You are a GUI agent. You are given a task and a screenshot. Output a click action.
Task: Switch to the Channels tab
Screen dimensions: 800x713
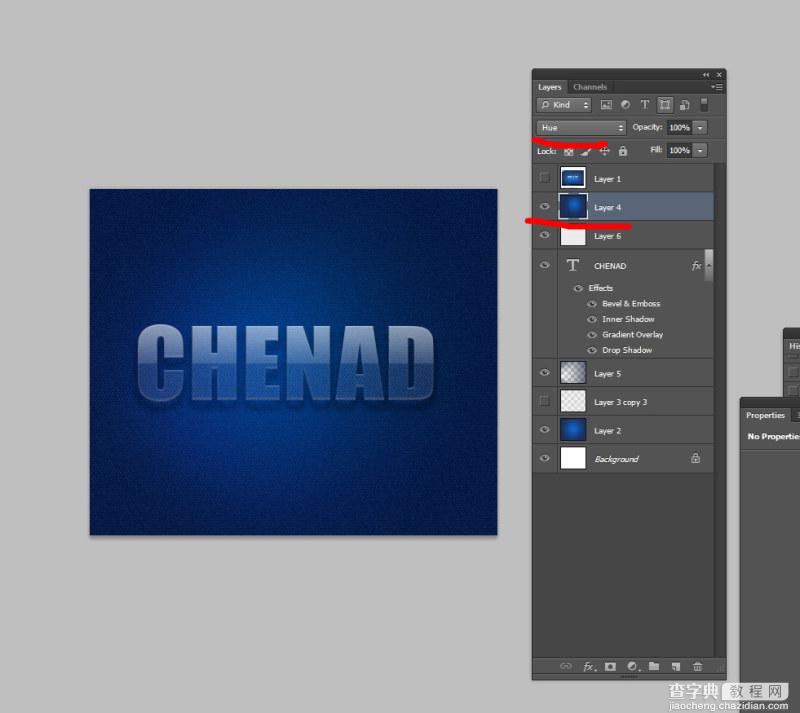(x=590, y=87)
